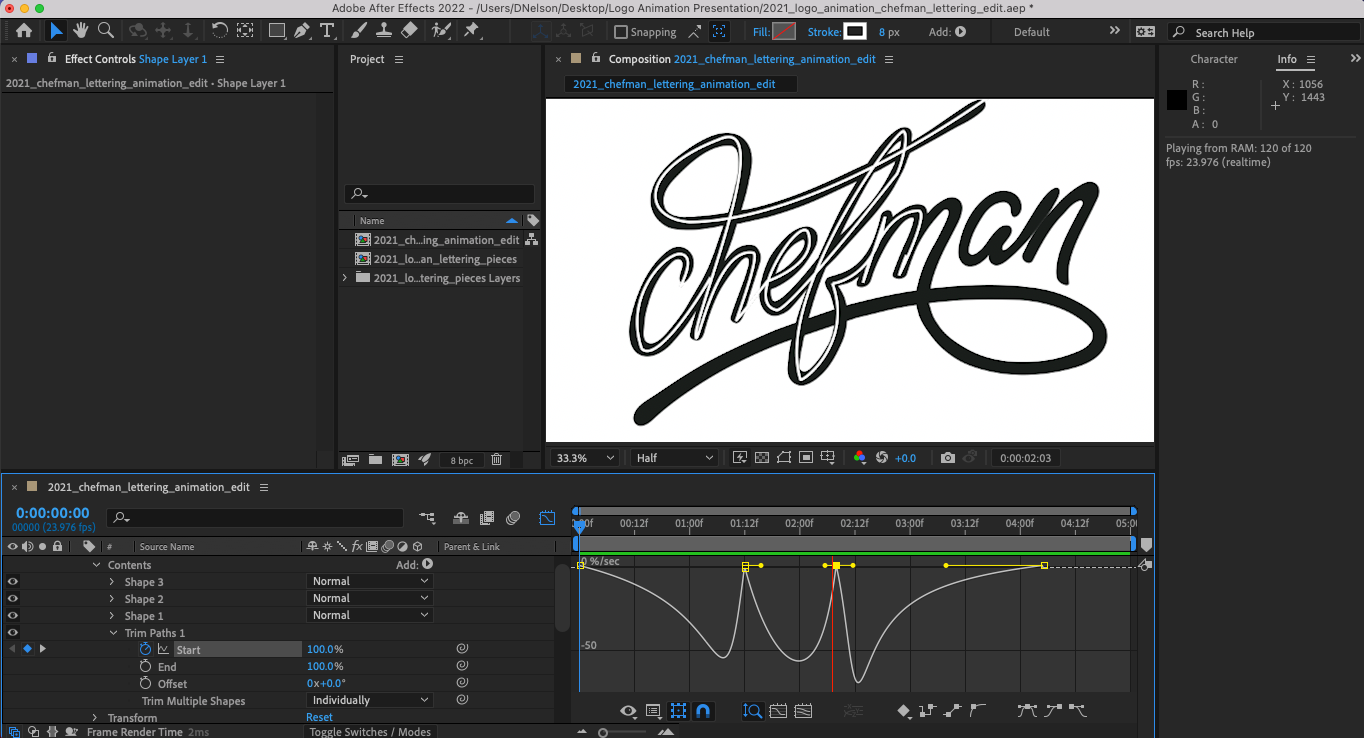Toggle the transparency grid icon

(x=762, y=458)
